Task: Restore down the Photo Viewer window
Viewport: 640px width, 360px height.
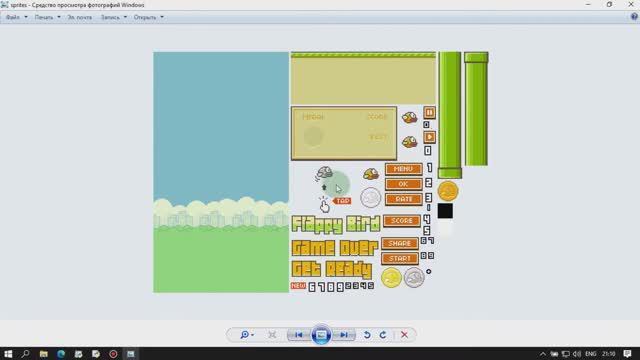Action: coord(609,4)
